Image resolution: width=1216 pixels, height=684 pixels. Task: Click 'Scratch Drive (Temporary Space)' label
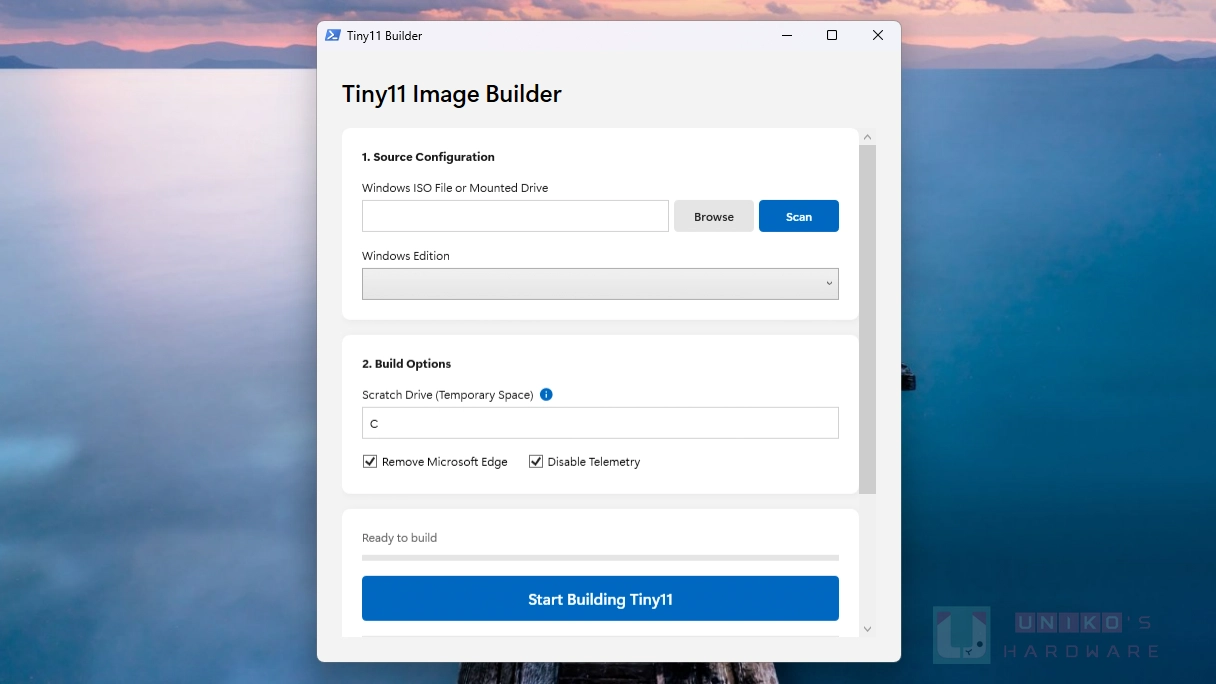point(448,395)
